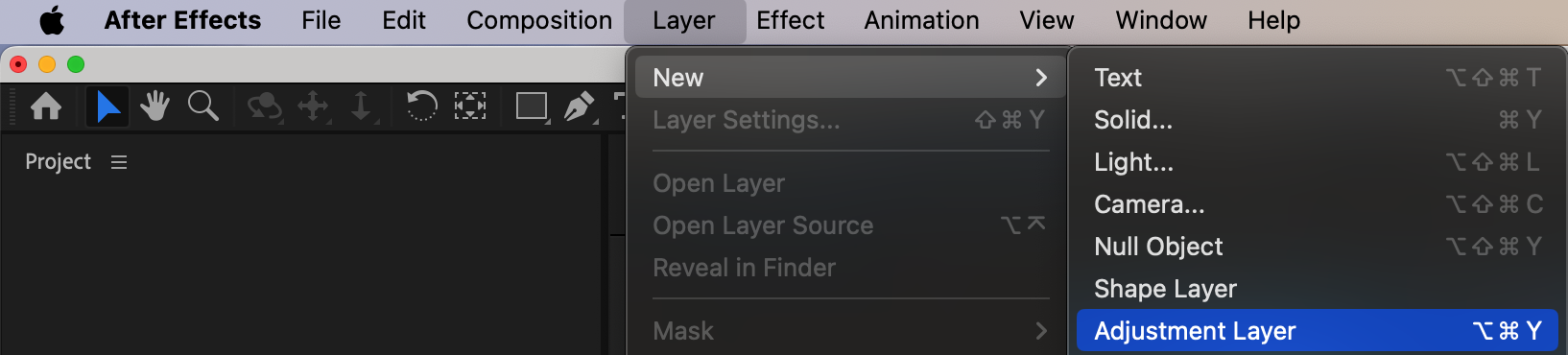Select the Dolly camera tool

pyautogui.click(x=362, y=106)
